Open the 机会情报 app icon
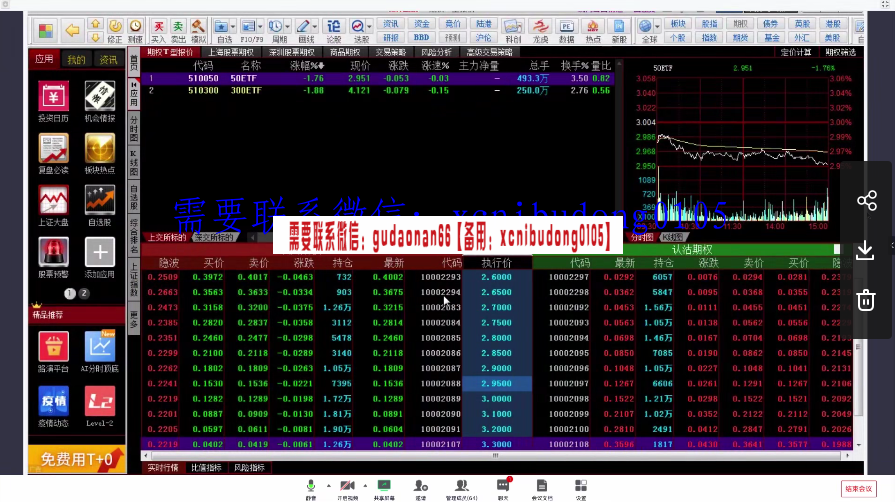 100,97
